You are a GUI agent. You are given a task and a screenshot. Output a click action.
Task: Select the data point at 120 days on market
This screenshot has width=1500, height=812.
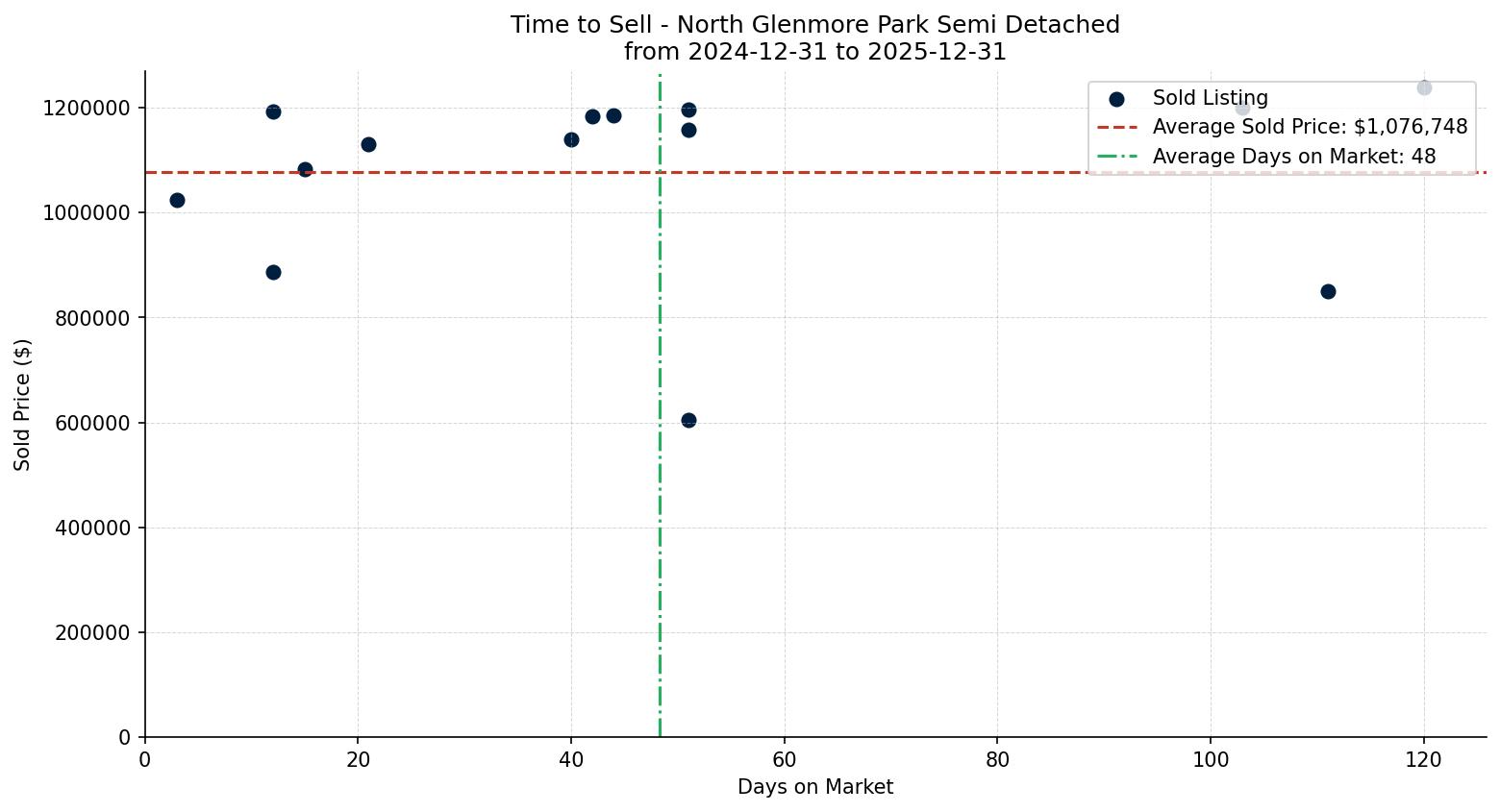coord(1424,87)
